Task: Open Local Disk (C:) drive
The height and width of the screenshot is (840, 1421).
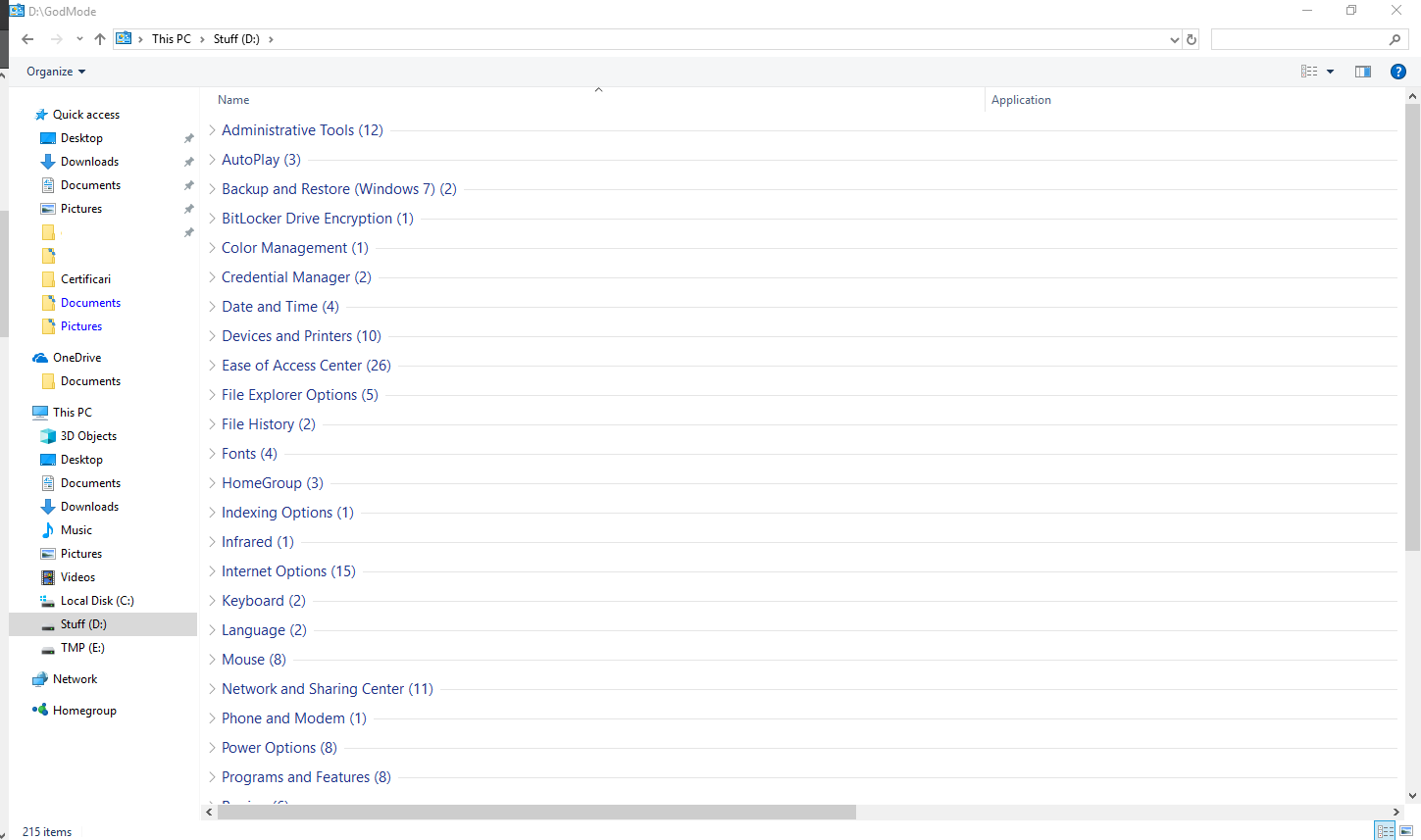Action: click(x=97, y=601)
